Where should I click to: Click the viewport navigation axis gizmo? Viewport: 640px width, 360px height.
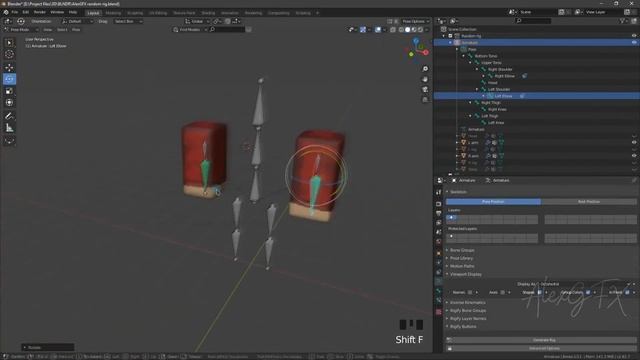click(417, 49)
